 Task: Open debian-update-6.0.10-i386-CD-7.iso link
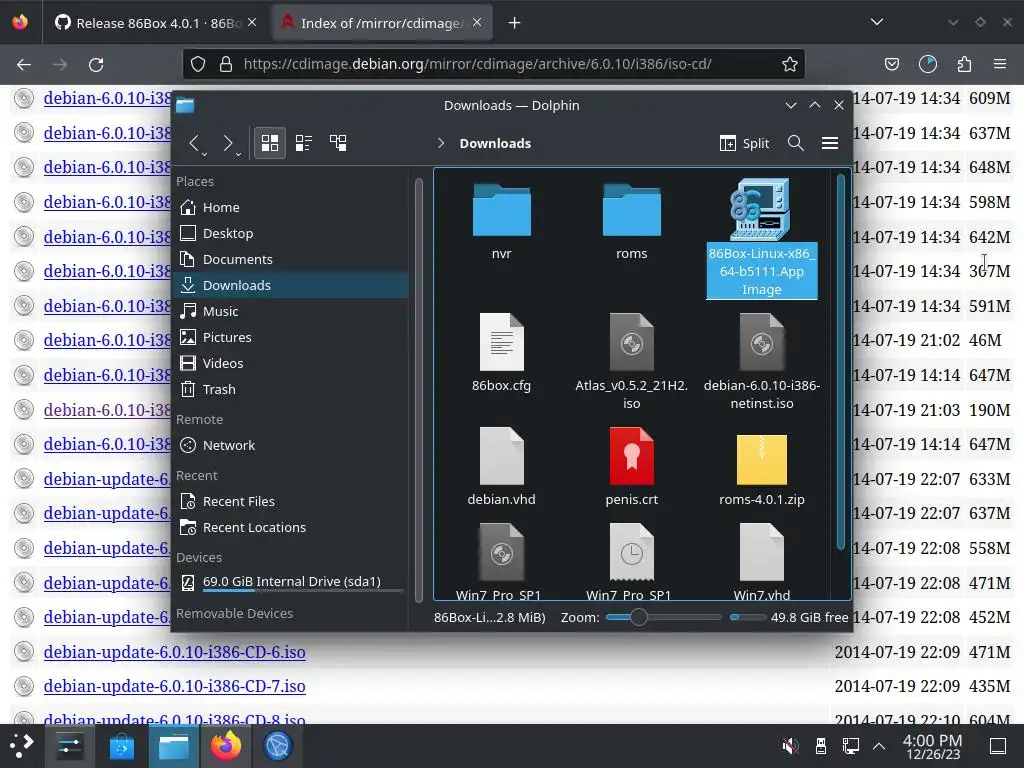(x=174, y=686)
